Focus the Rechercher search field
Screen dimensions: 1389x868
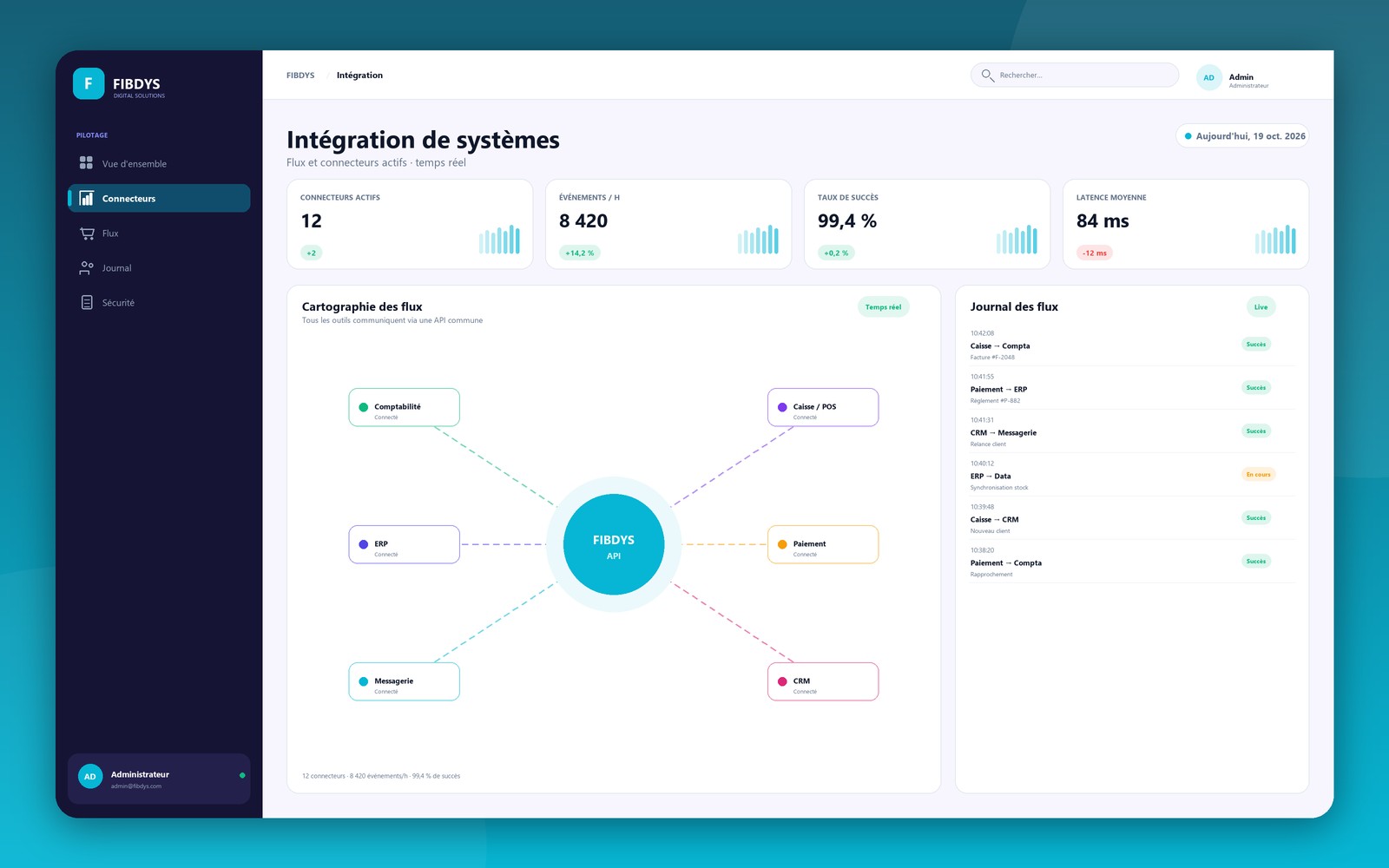pyautogui.click(x=1075, y=76)
